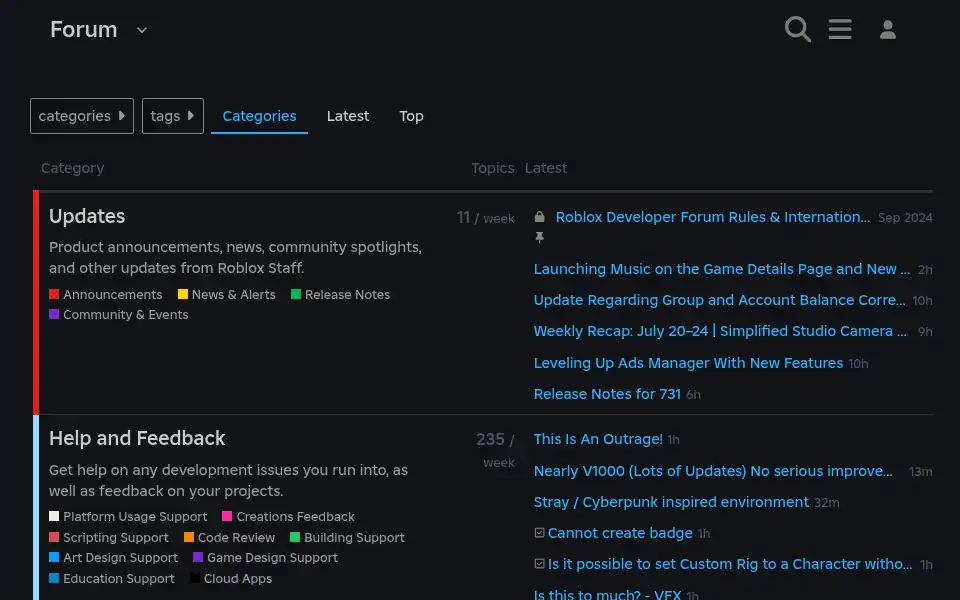The width and height of the screenshot is (960, 600).
Task: Open Weekly Recap: July 20–24 topic
Action: 720,331
